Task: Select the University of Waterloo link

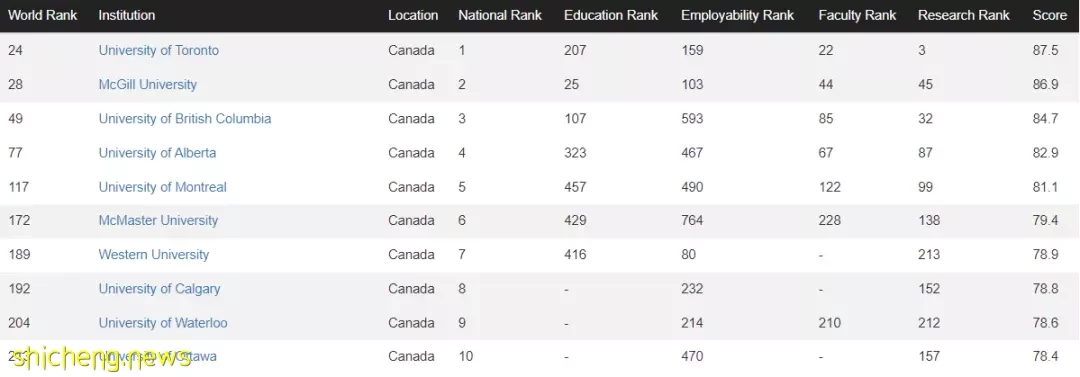Action: tap(163, 323)
